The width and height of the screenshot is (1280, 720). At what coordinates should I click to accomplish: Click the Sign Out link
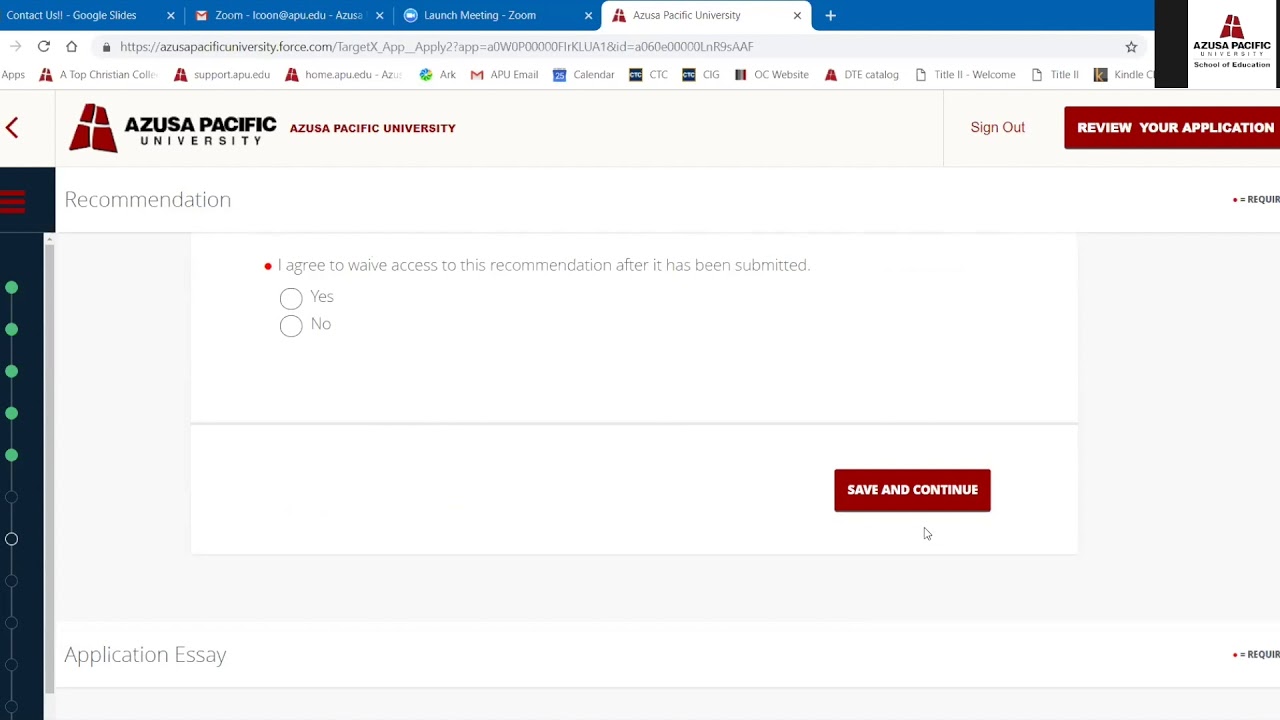(997, 127)
